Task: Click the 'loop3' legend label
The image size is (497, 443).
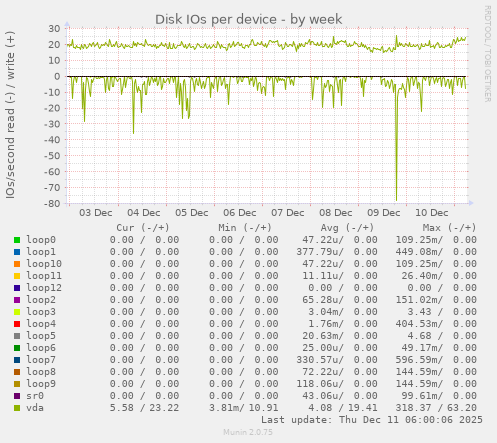Action: click(x=41, y=312)
